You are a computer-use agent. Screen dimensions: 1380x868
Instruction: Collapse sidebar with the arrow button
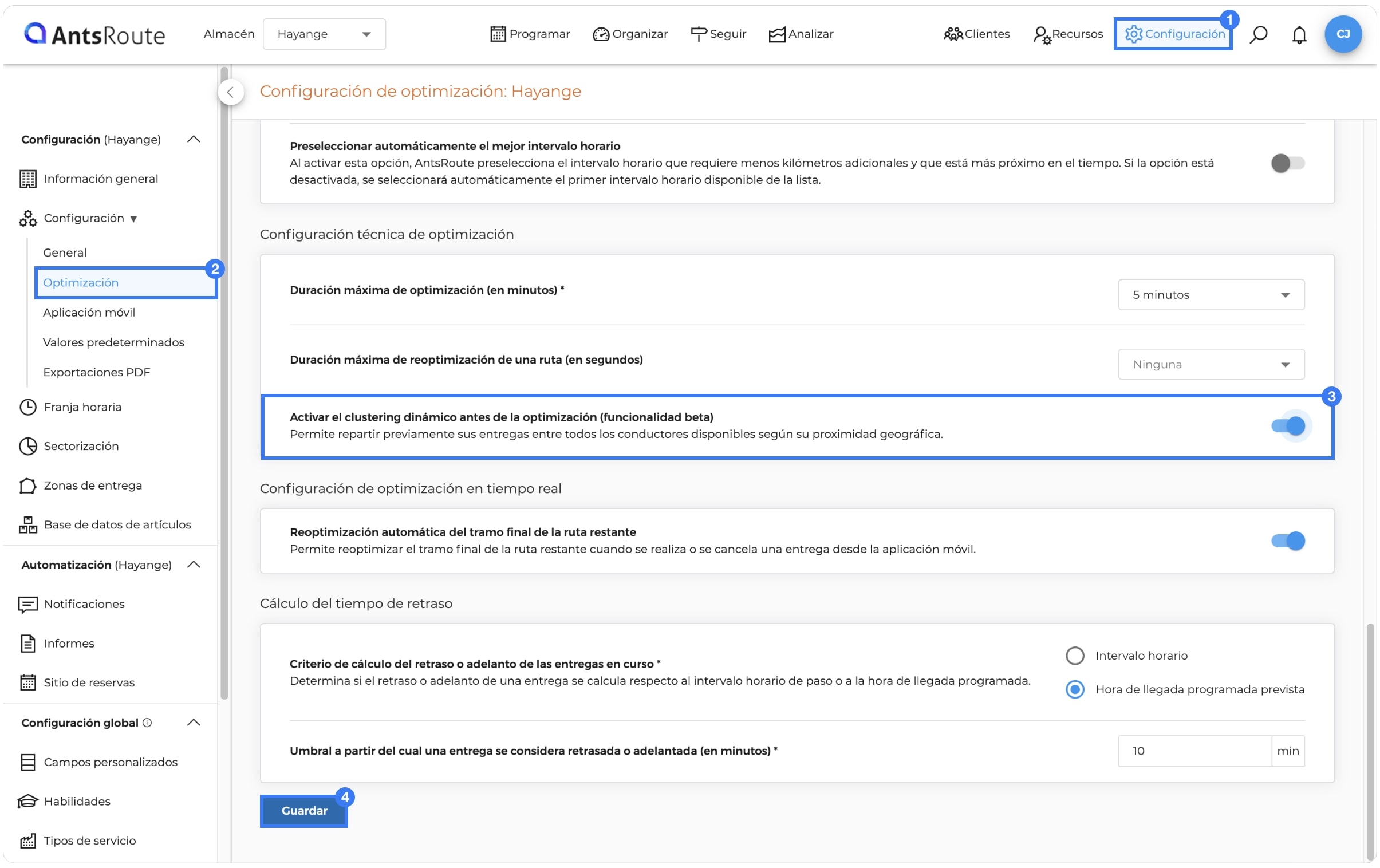(230, 92)
